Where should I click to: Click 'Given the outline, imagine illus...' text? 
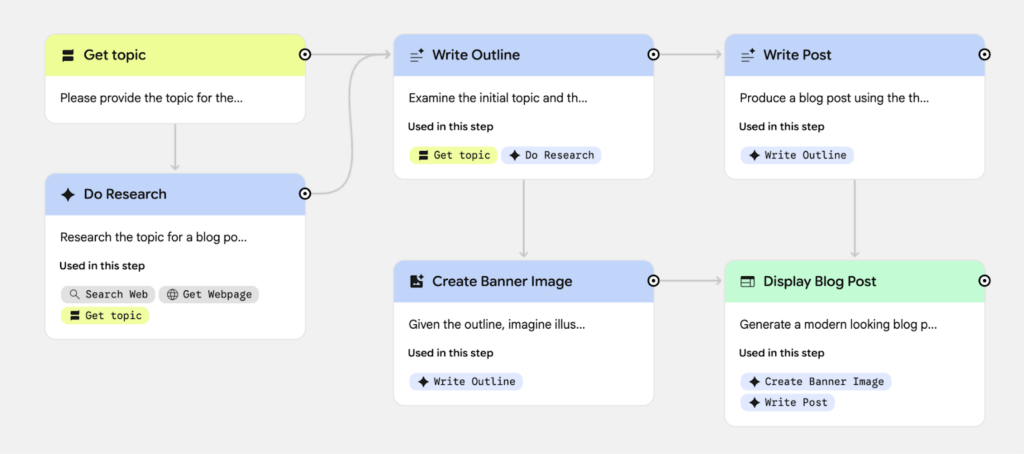[496, 325]
